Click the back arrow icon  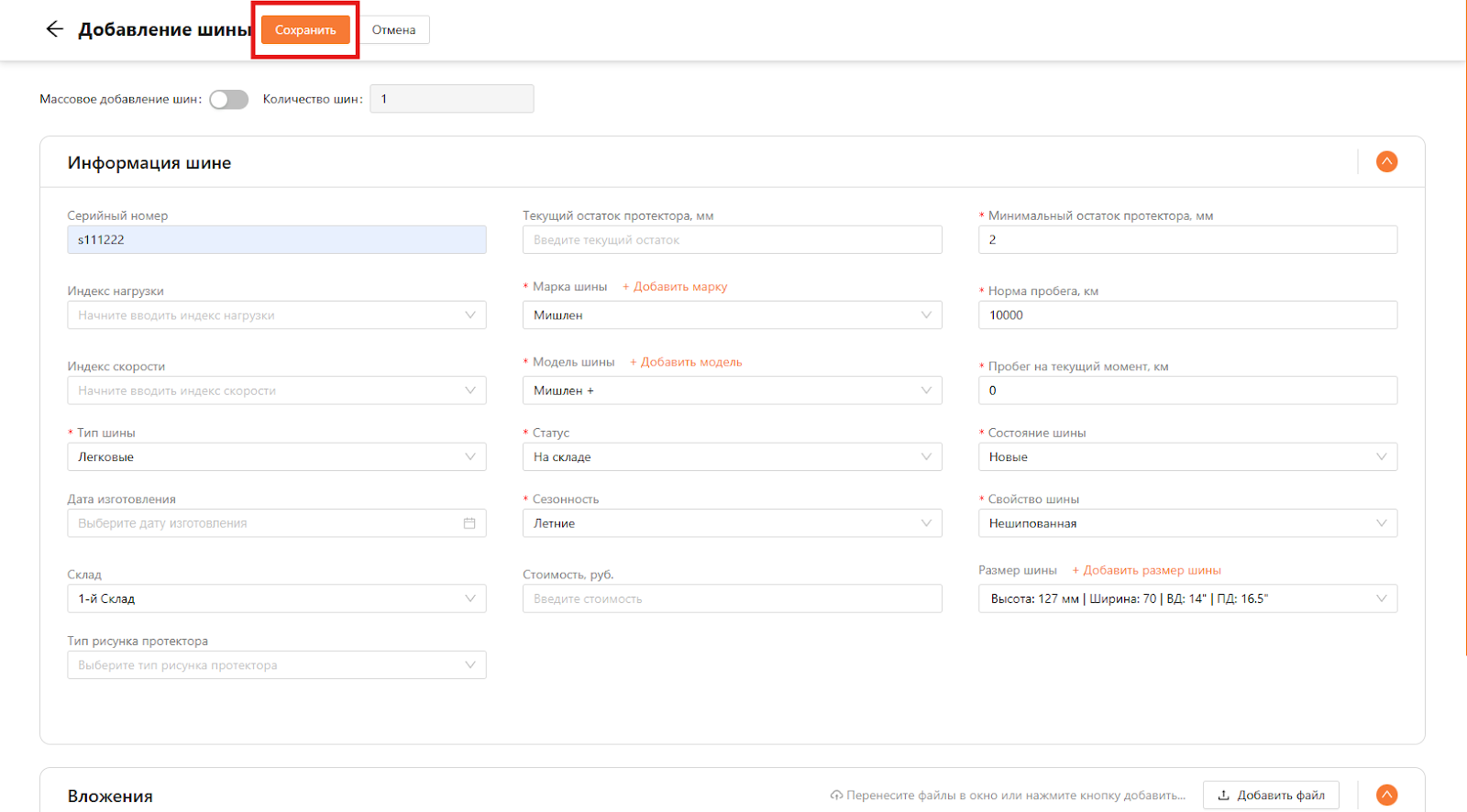coord(54,29)
